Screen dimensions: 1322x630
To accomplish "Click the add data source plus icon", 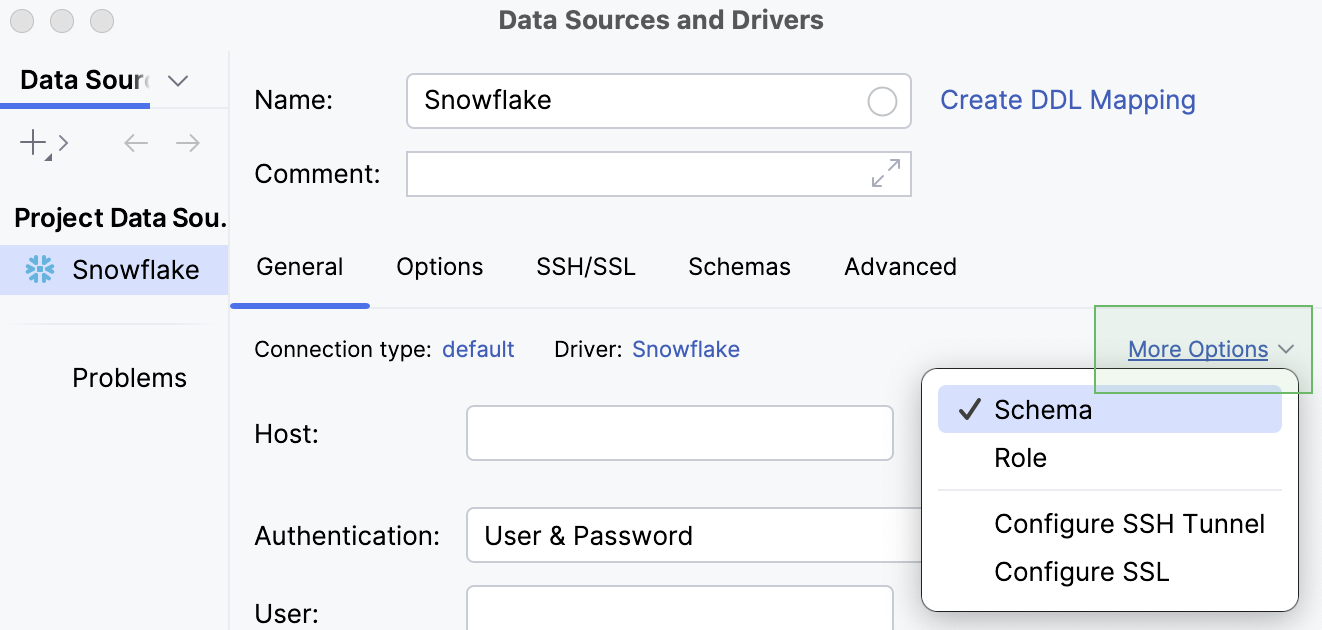I will pyautogui.click(x=33, y=143).
